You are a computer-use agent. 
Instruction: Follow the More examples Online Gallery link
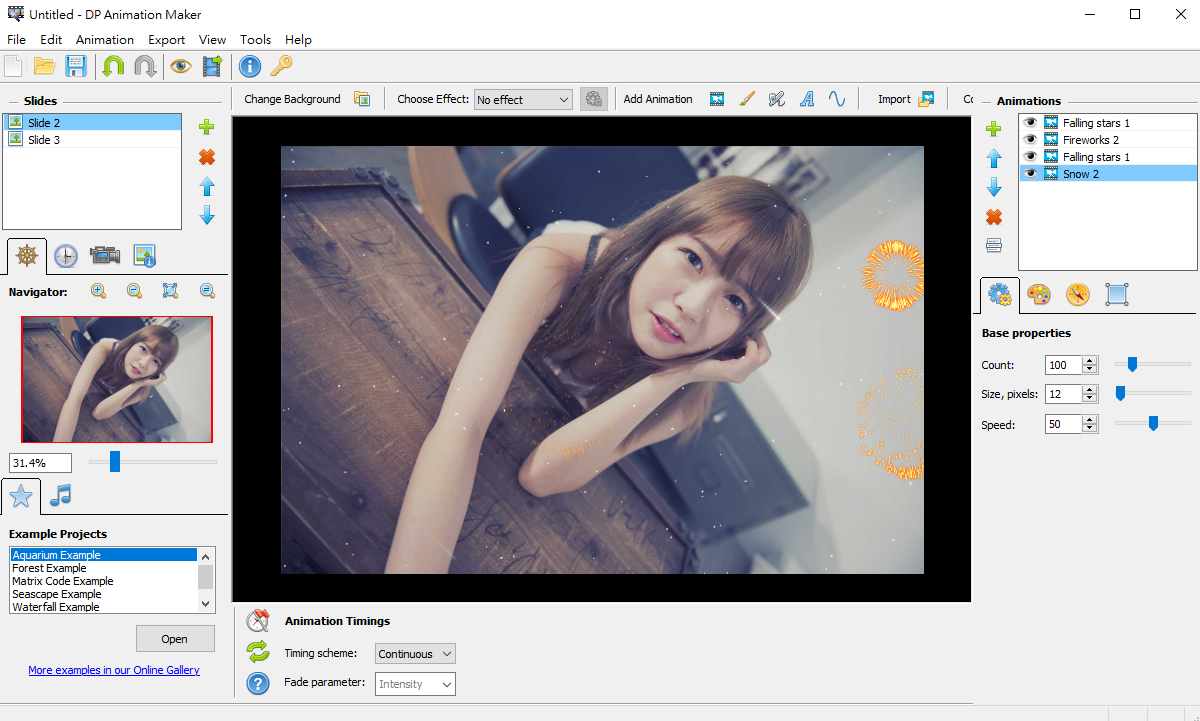coord(114,670)
